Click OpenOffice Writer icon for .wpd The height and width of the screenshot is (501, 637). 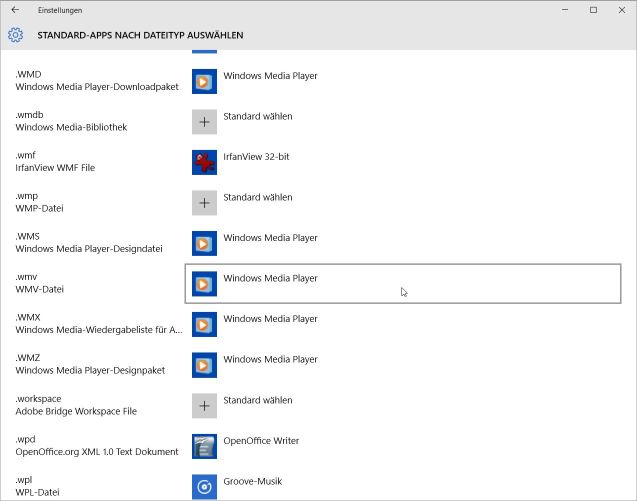[204, 446]
